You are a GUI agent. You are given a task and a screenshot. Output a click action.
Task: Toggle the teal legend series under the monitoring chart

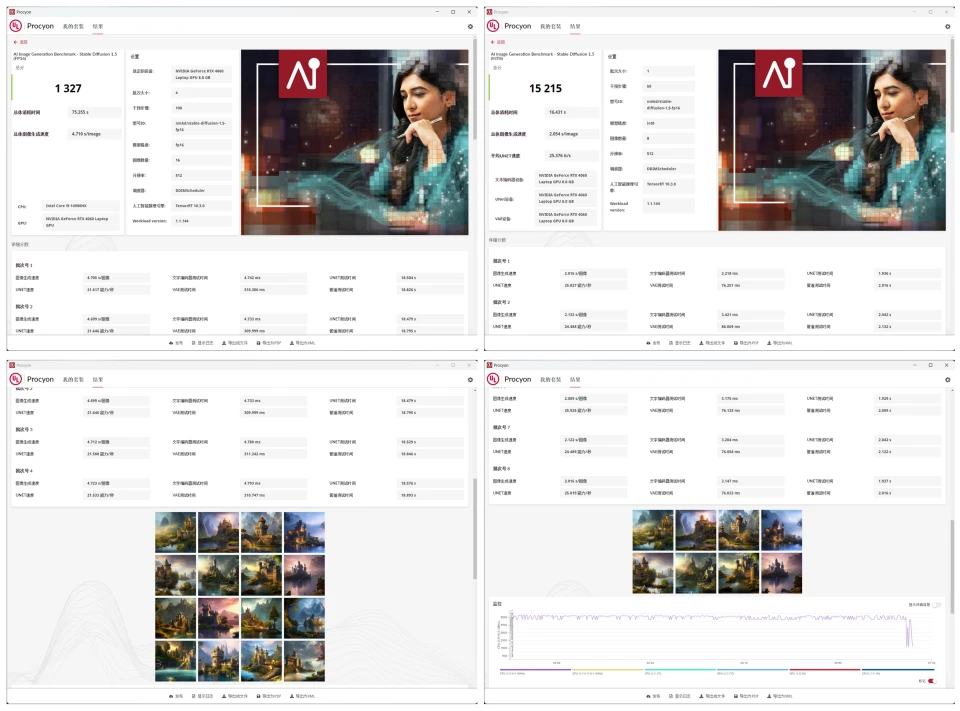680,671
